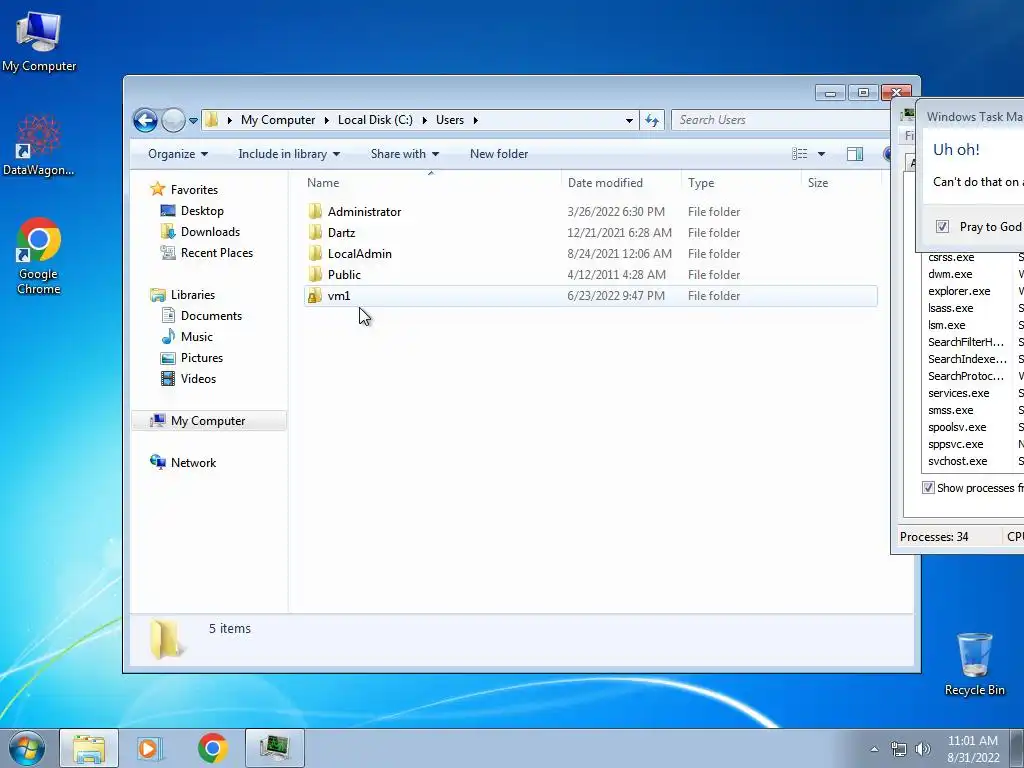Screen dimensions: 1024x768
Task: Select services.exe in Task Manager
Action: [x=959, y=393]
